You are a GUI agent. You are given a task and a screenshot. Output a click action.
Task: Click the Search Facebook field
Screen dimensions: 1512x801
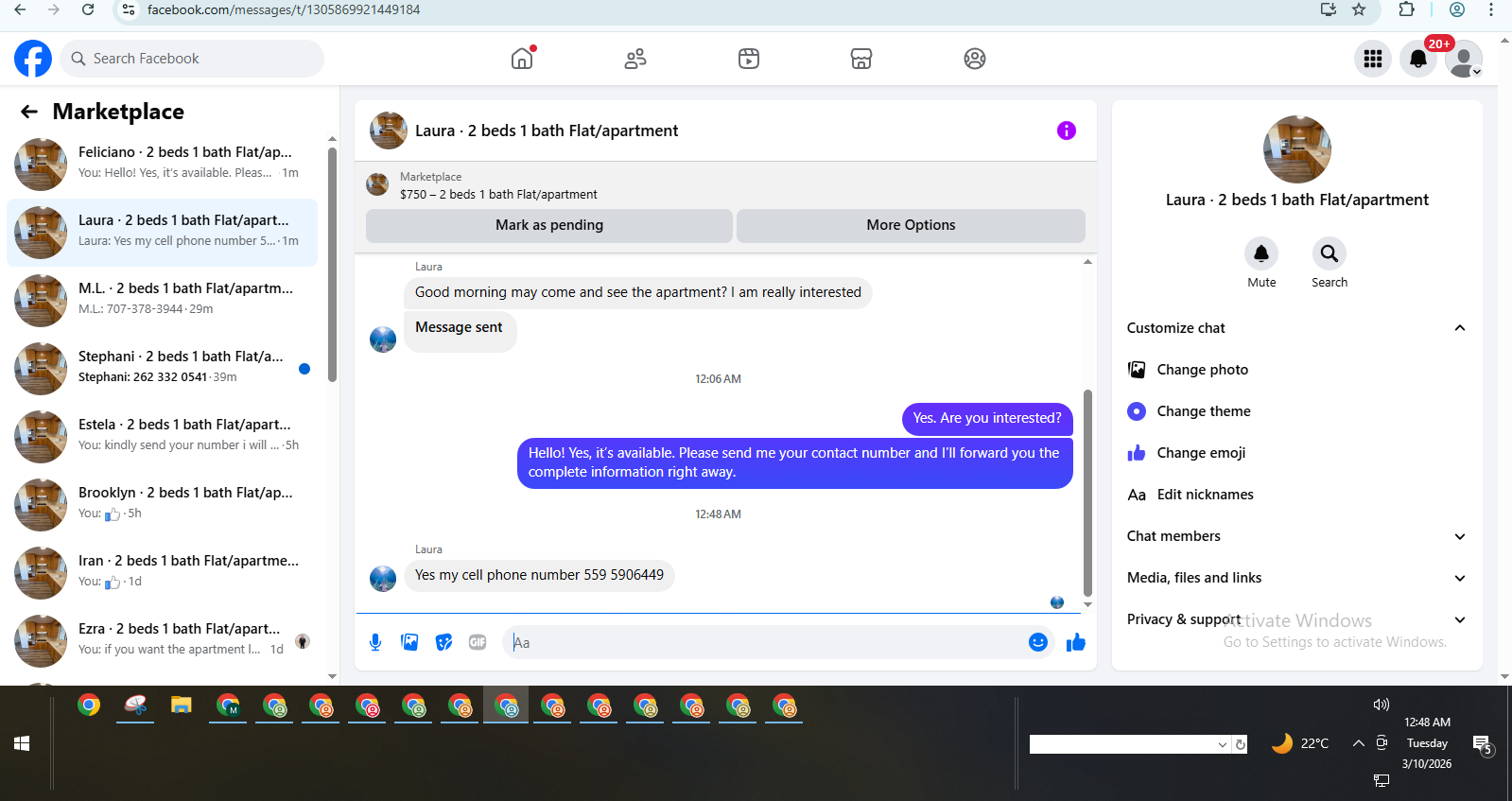point(192,59)
